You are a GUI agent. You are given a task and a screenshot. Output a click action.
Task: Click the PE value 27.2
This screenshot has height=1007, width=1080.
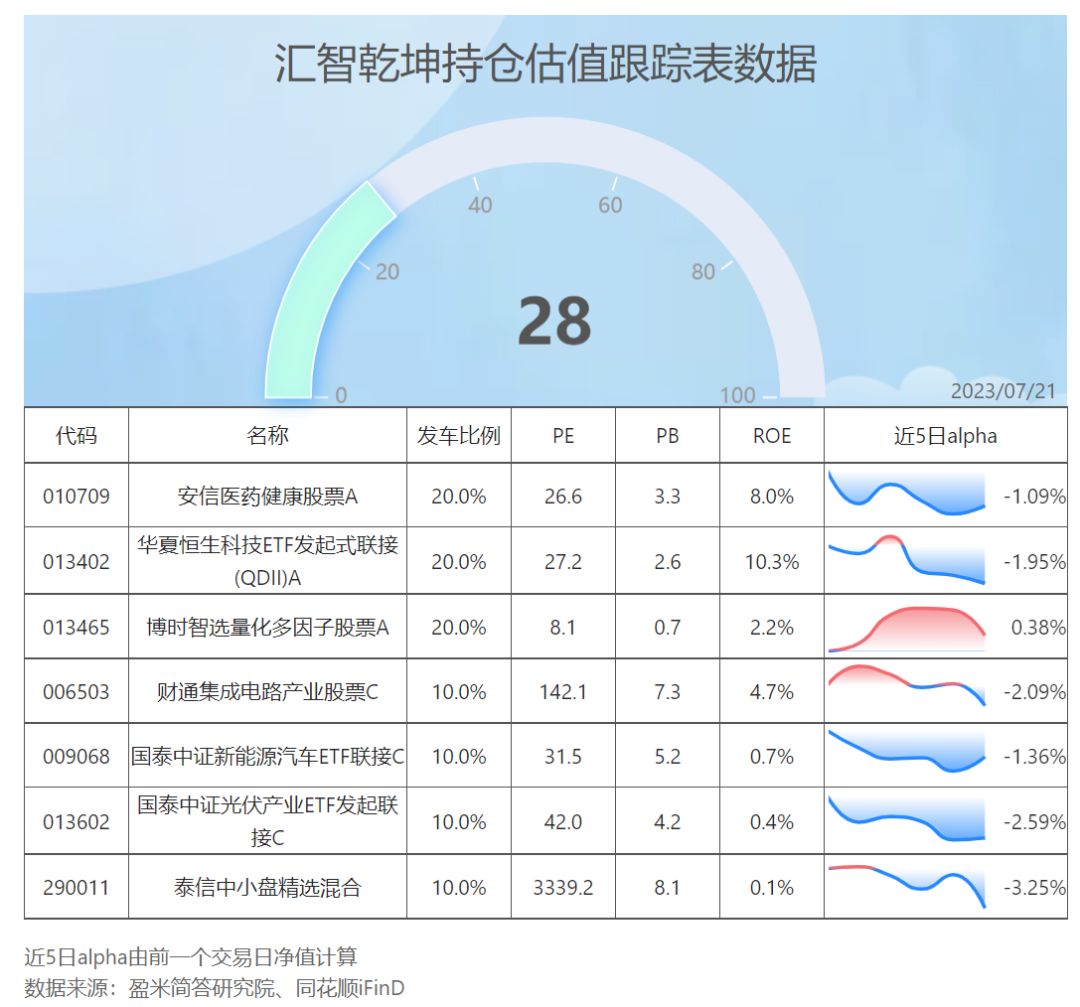coord(563,562)
